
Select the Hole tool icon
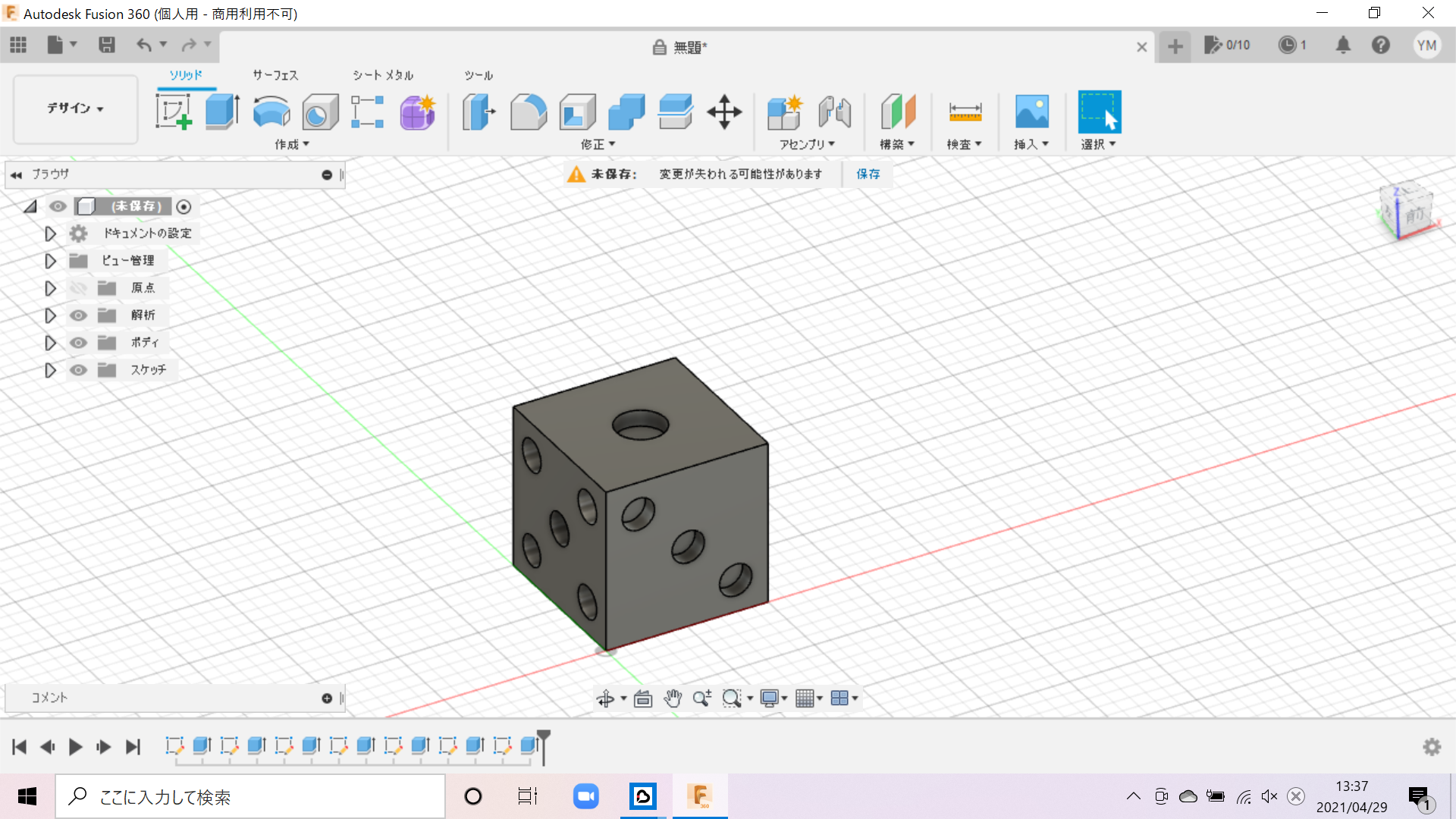pos(320,112)
